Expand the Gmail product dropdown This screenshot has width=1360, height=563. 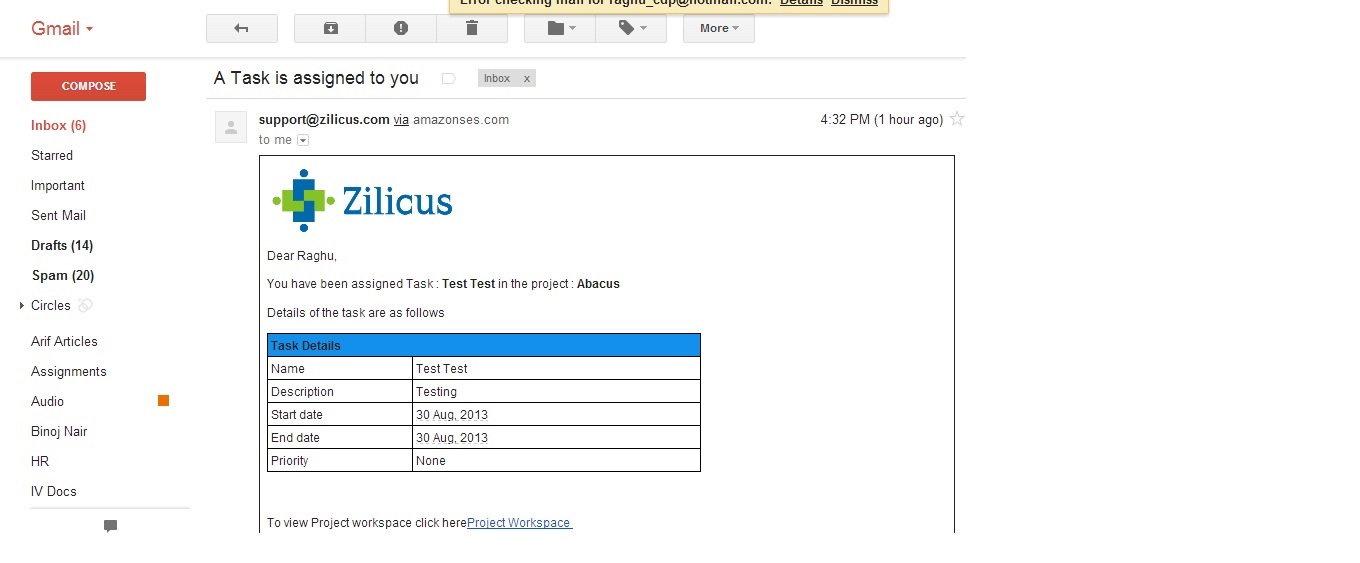62,29
